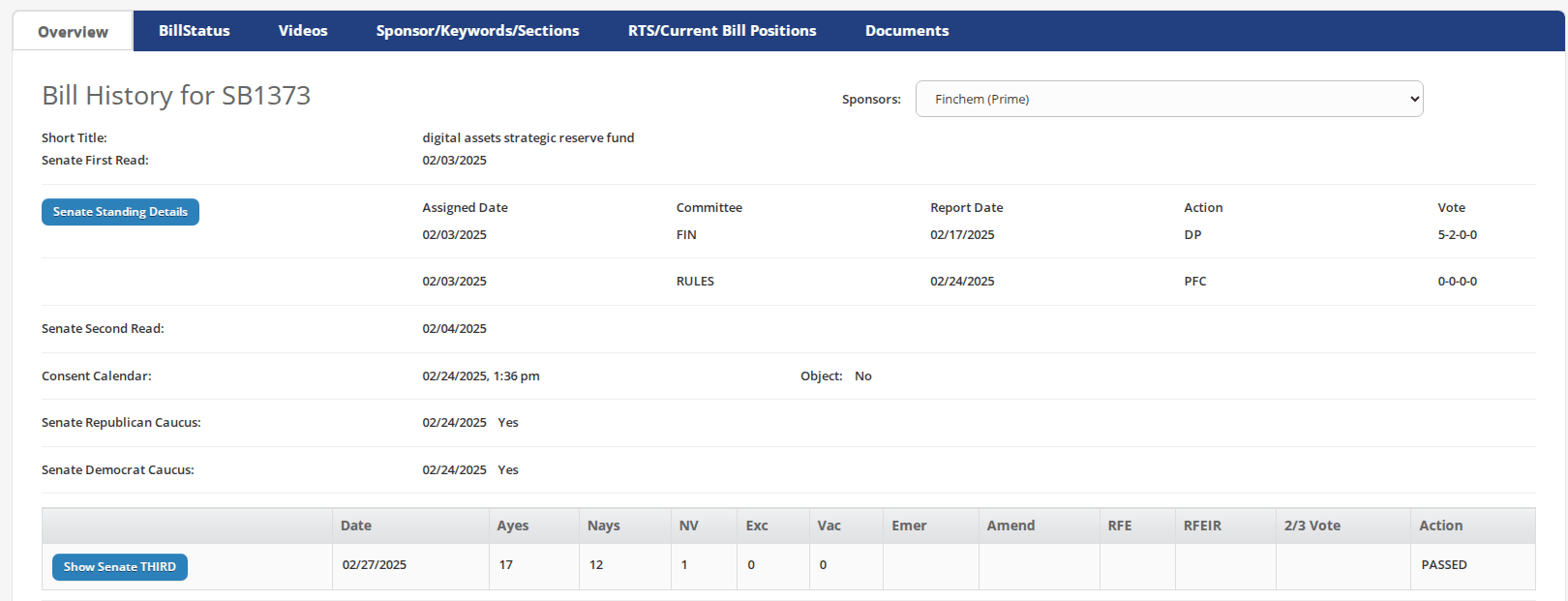Click the RFEIR column header
Viewport: 1568px width, 601px height.
click(x=1202, y=526)
